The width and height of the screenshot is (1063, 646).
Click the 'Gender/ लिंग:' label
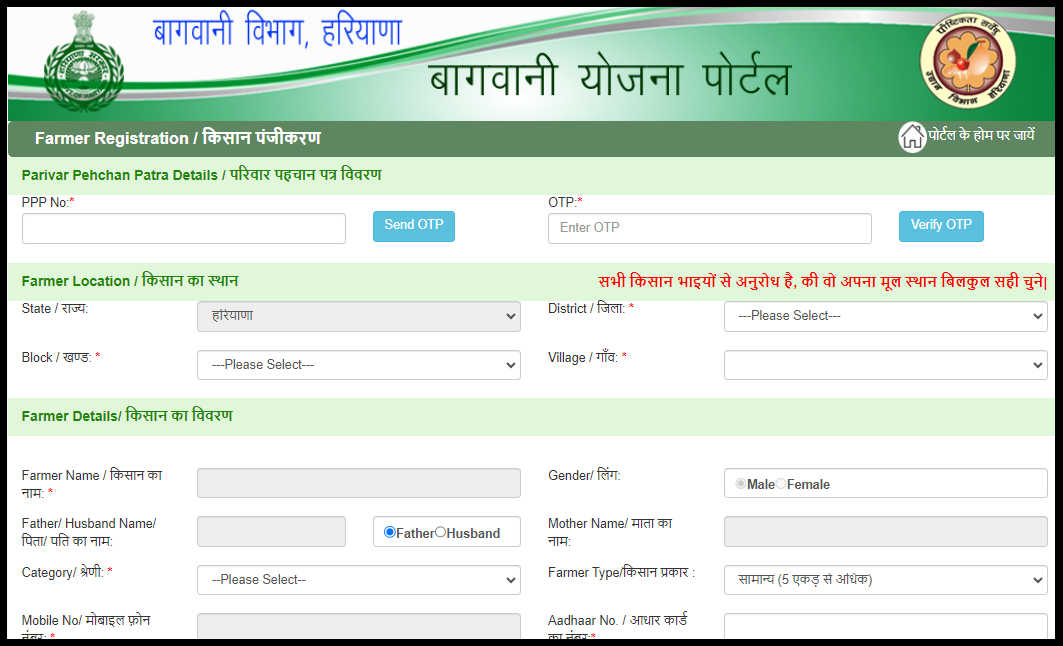[x=584, y=475]
